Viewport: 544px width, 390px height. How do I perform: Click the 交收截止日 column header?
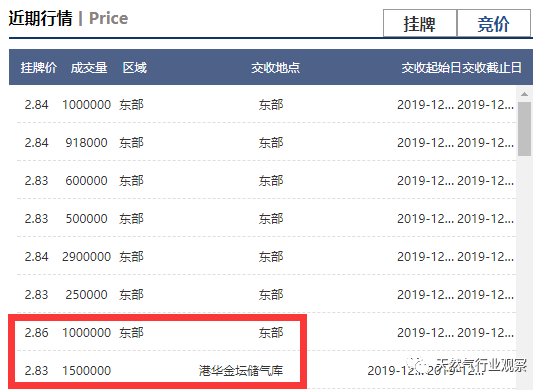pos(492,67)
